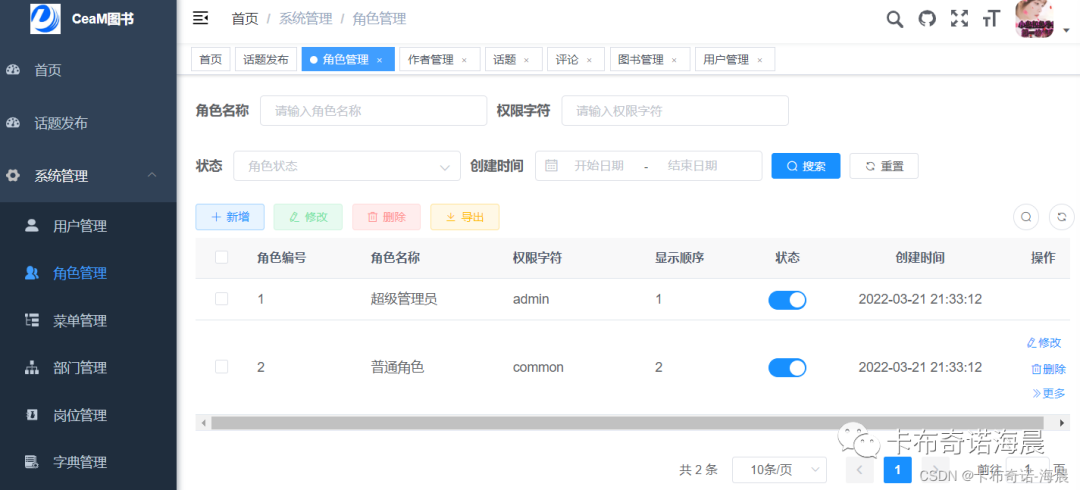Check the 超级管理员 row checkbox
Viewport: 1080px width, 490px height.
click(221, 299)
